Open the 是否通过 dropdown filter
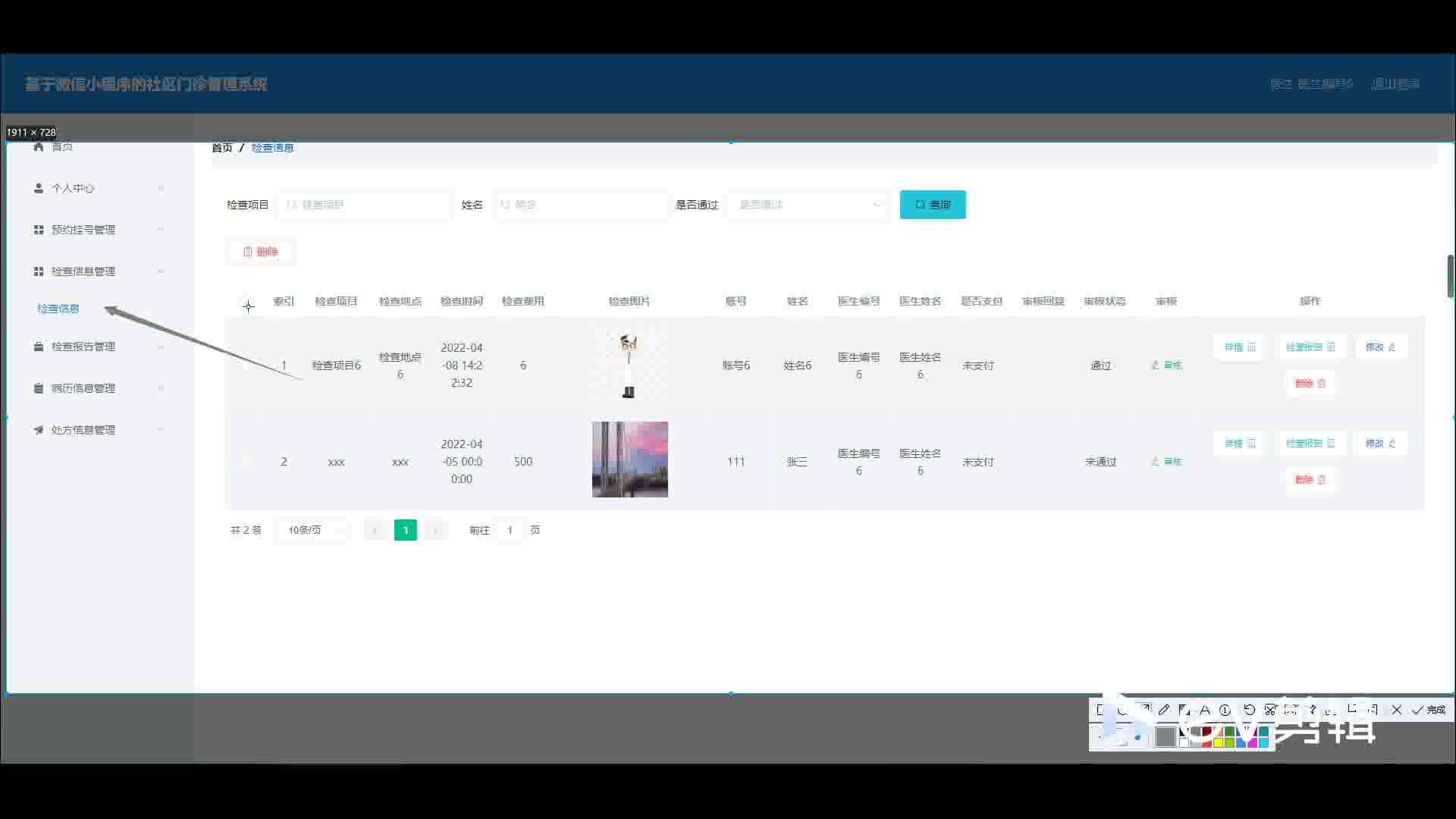The width and height of the screenshot is (1456, 819). point(808,205)
